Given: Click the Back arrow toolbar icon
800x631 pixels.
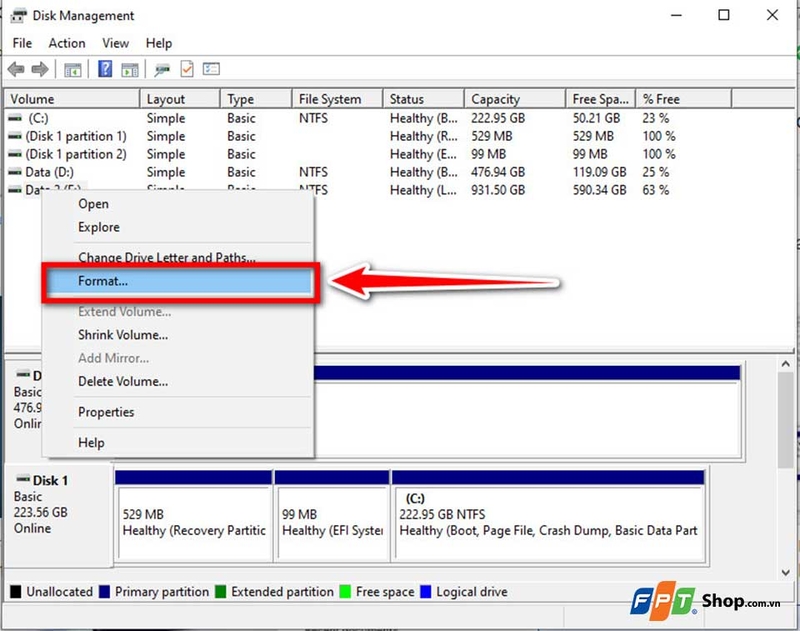Looking at the screenshot, I should tap(16, 69).
